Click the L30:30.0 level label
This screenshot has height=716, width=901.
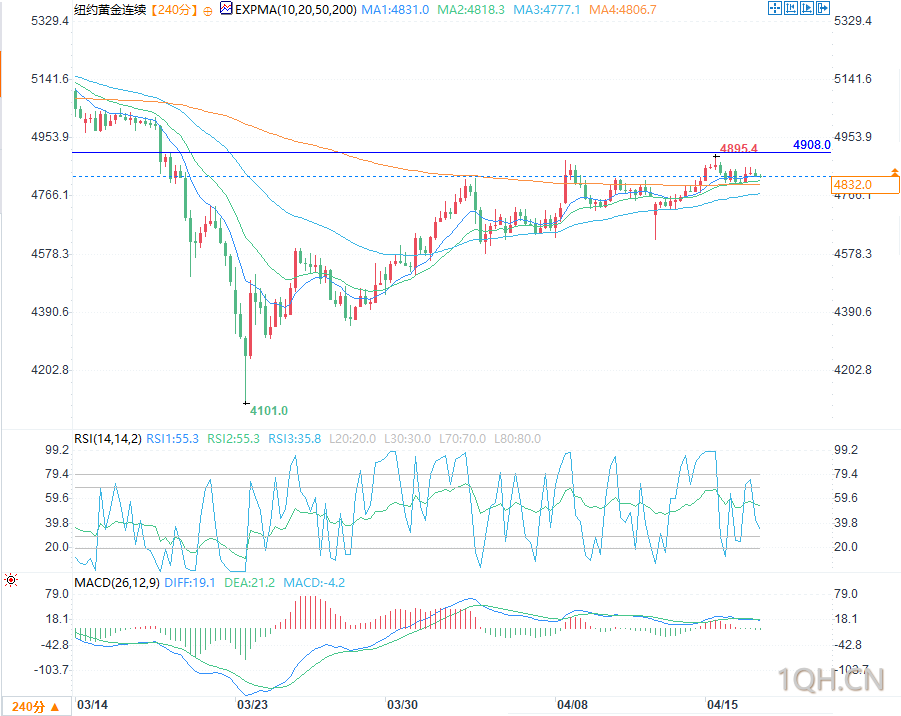coord(407,439)
